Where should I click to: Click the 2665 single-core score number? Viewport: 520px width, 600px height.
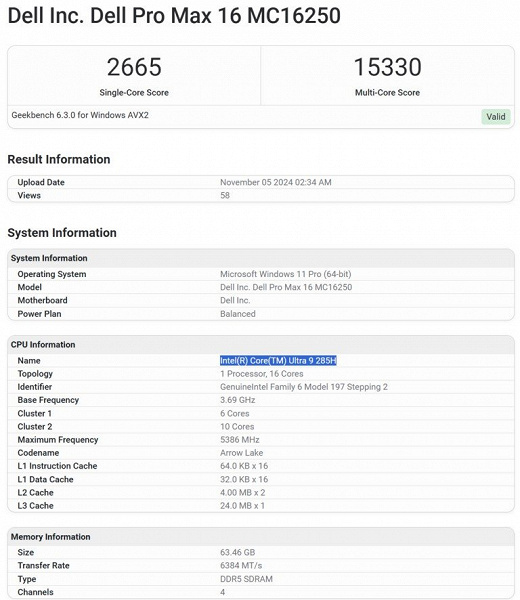pyautogui.click(x=134, y=67)
